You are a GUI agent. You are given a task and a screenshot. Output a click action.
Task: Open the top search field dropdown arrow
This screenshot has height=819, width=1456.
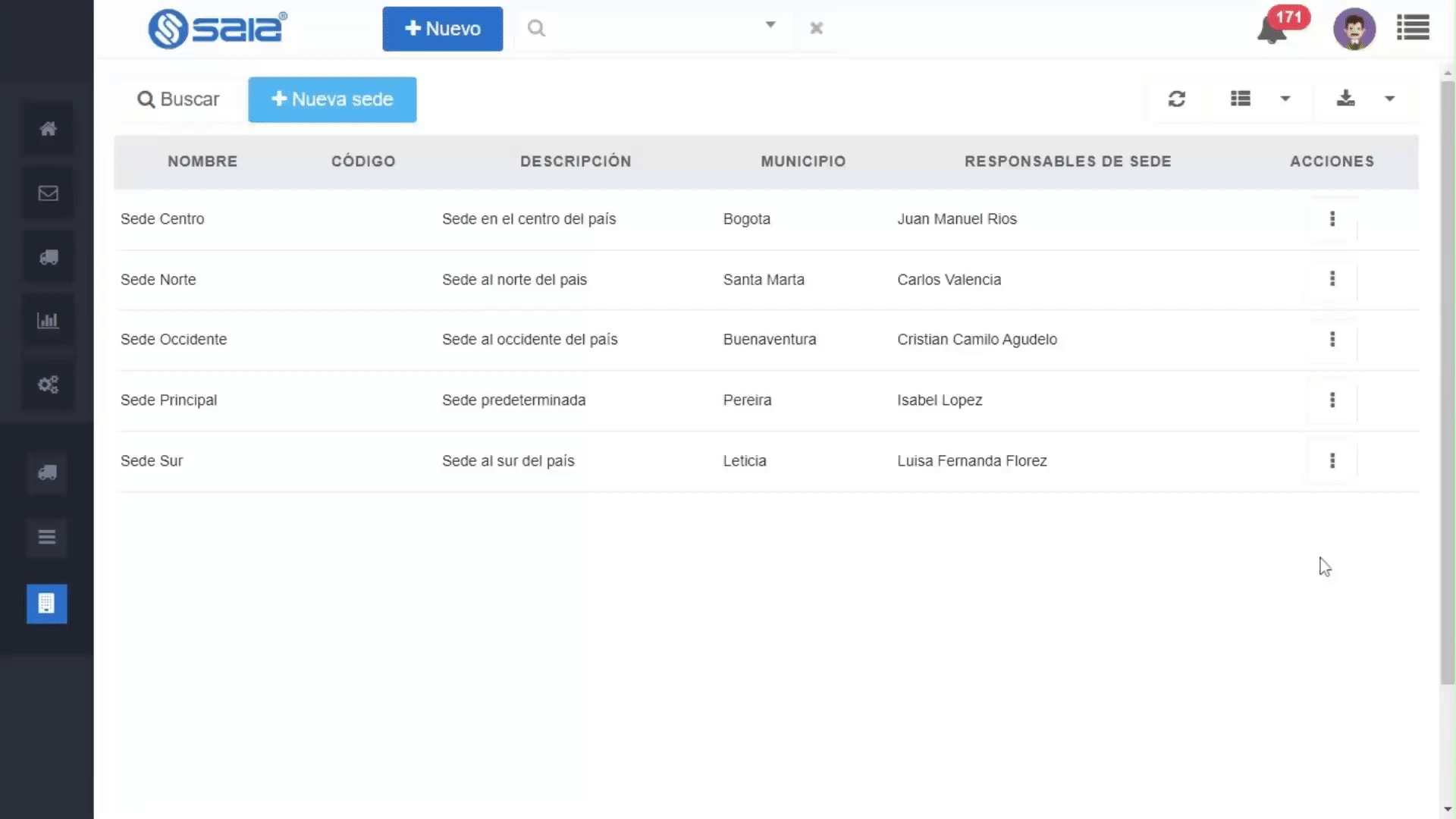770,25
